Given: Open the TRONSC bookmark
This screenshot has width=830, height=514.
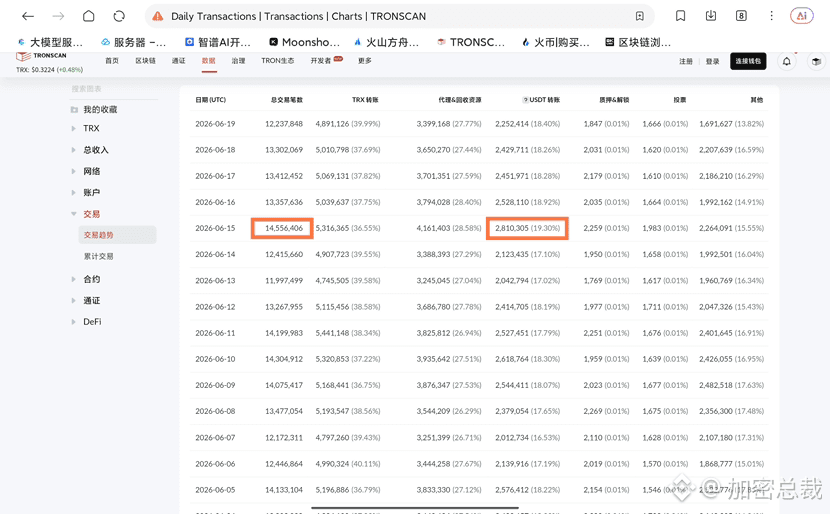Looking at the screenshot, I should [471, 42].
